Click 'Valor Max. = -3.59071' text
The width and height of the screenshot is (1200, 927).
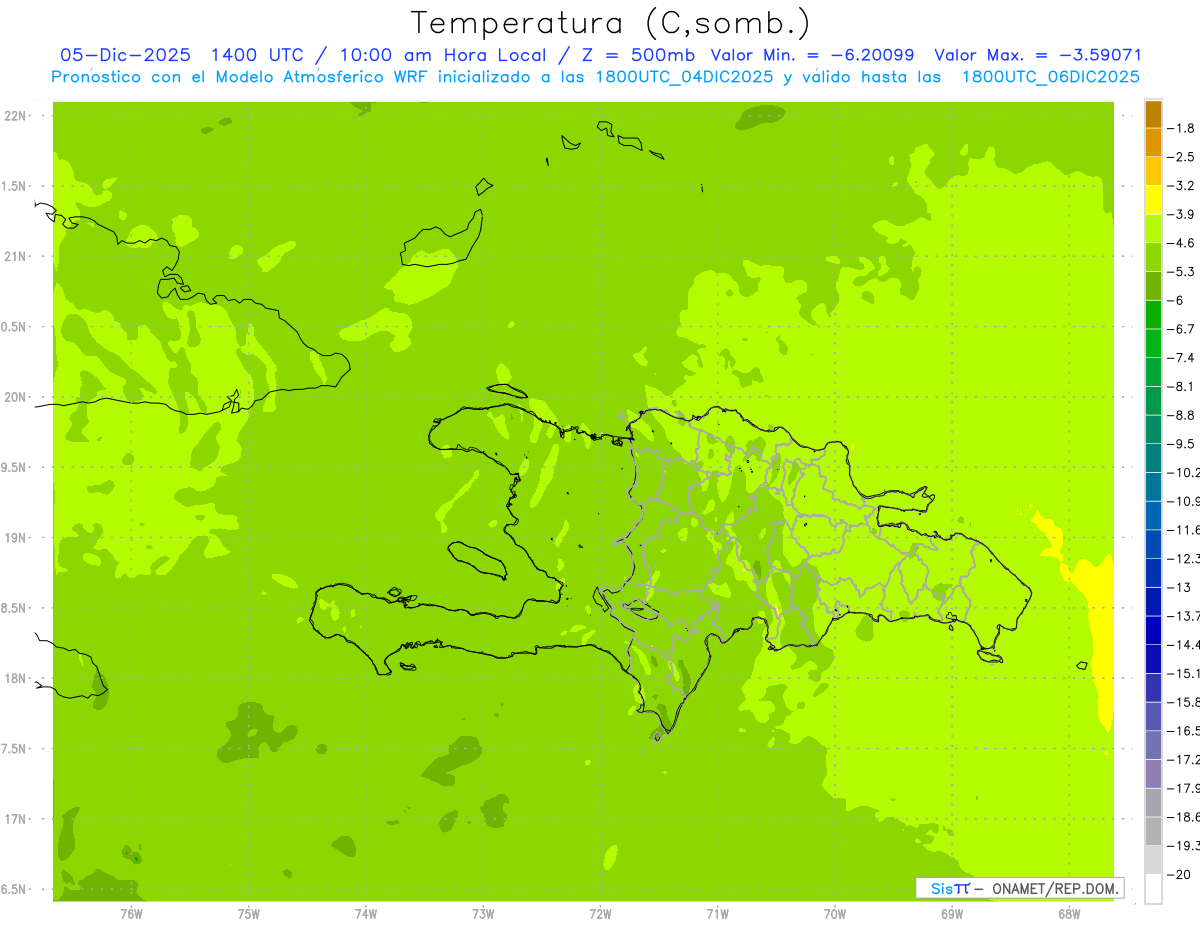(x=1038, y=55)
